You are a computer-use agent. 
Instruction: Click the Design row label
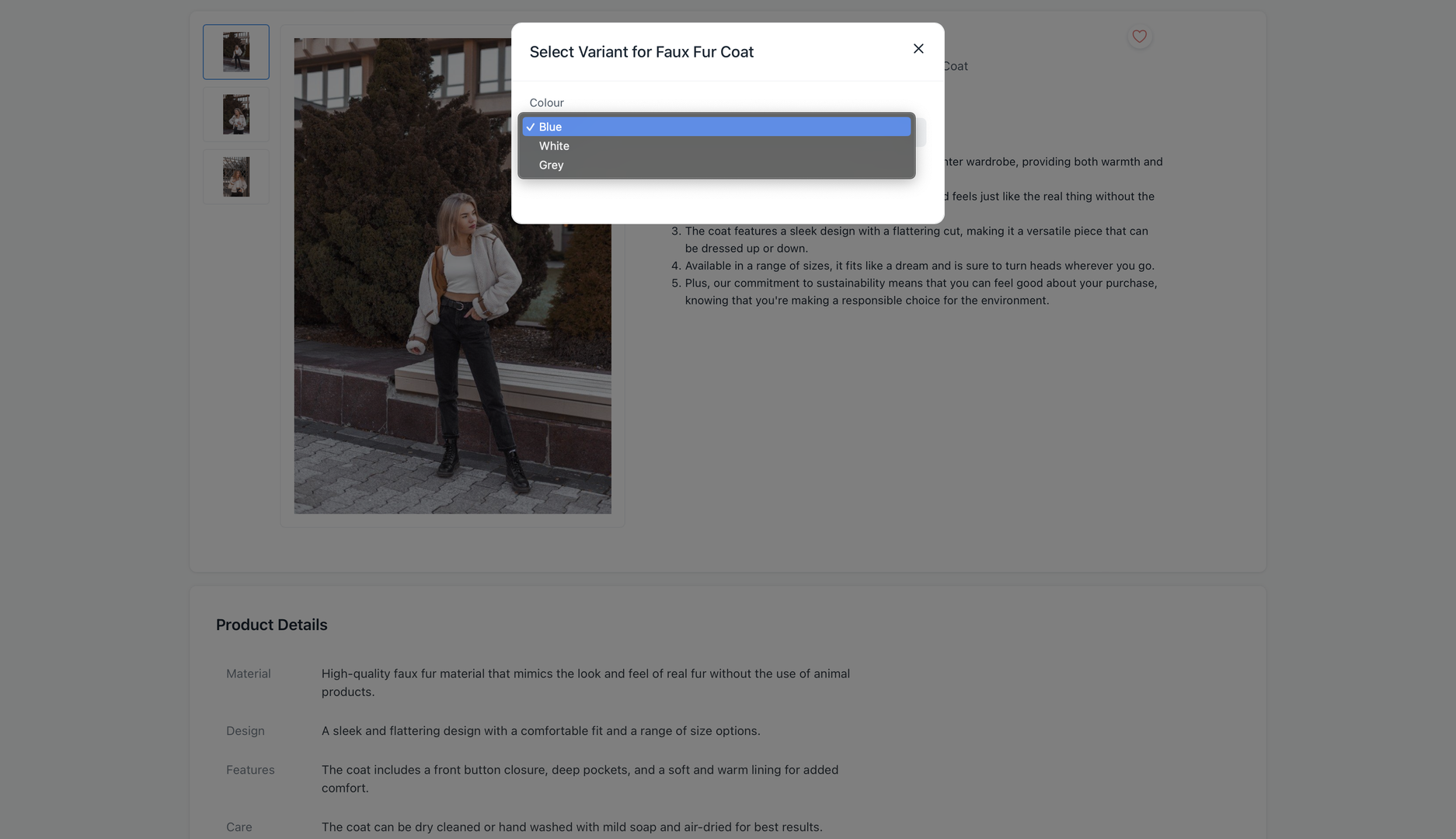245,731
